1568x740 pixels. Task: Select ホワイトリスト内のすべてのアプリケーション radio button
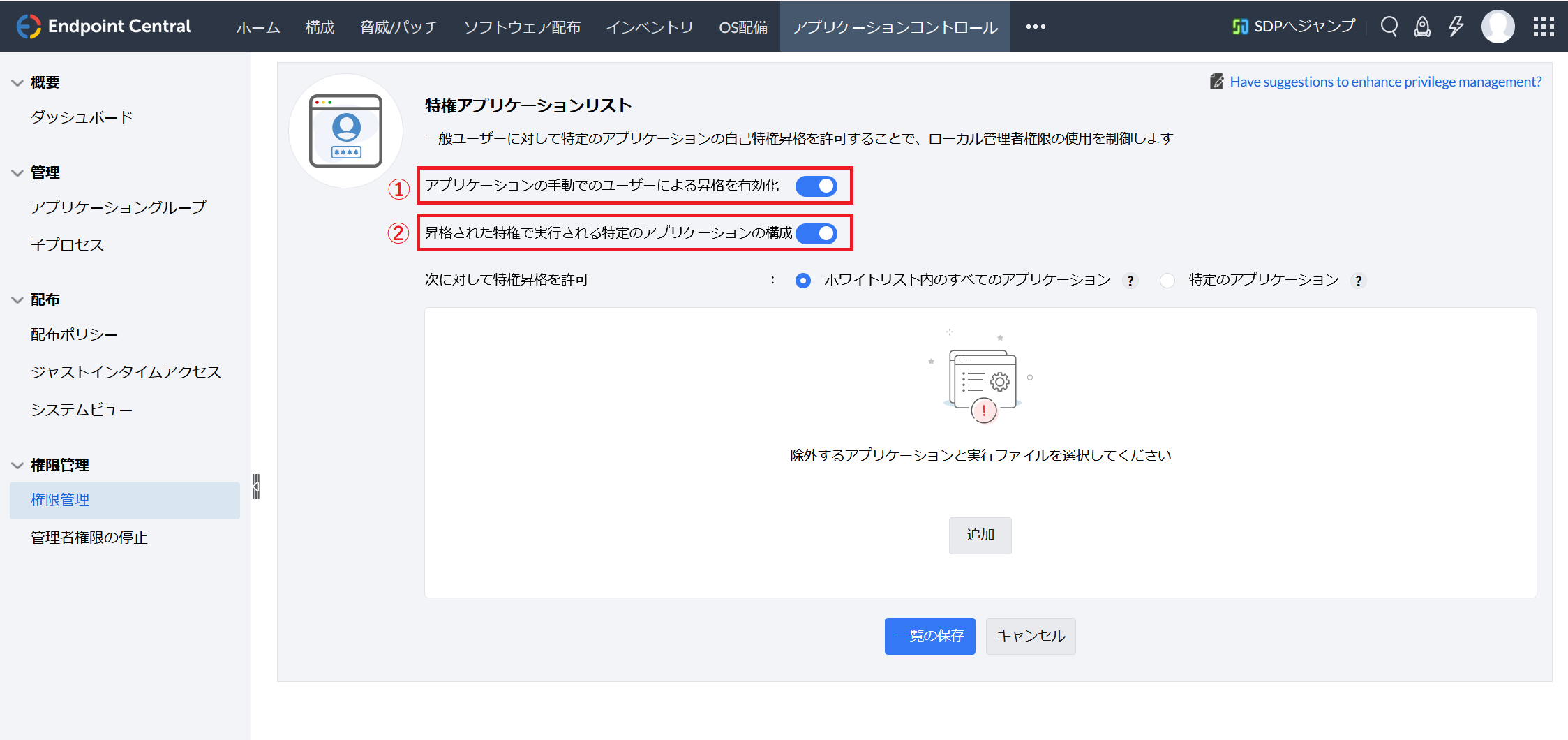803,281
